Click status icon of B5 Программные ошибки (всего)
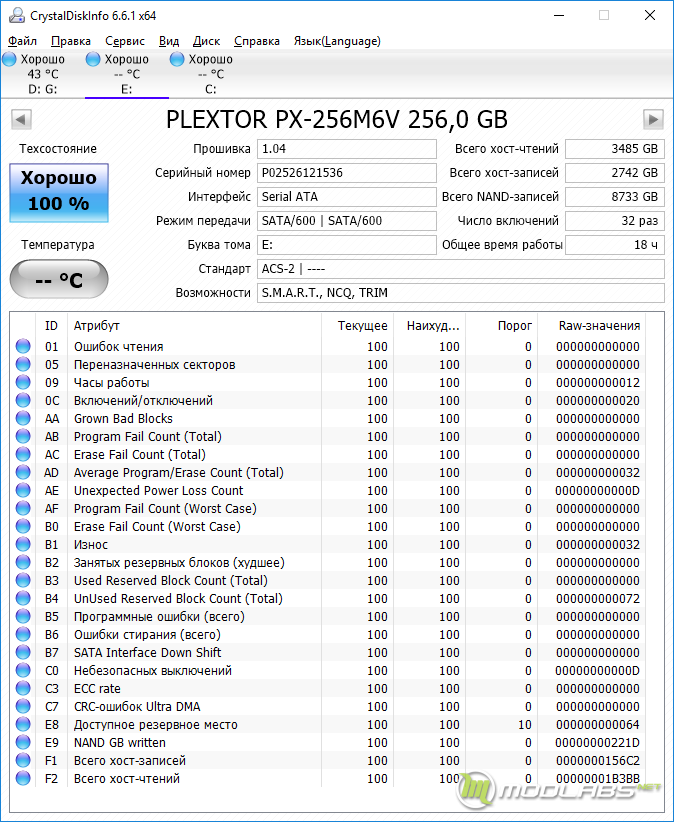The image size is (674, 822). point(23,616)
